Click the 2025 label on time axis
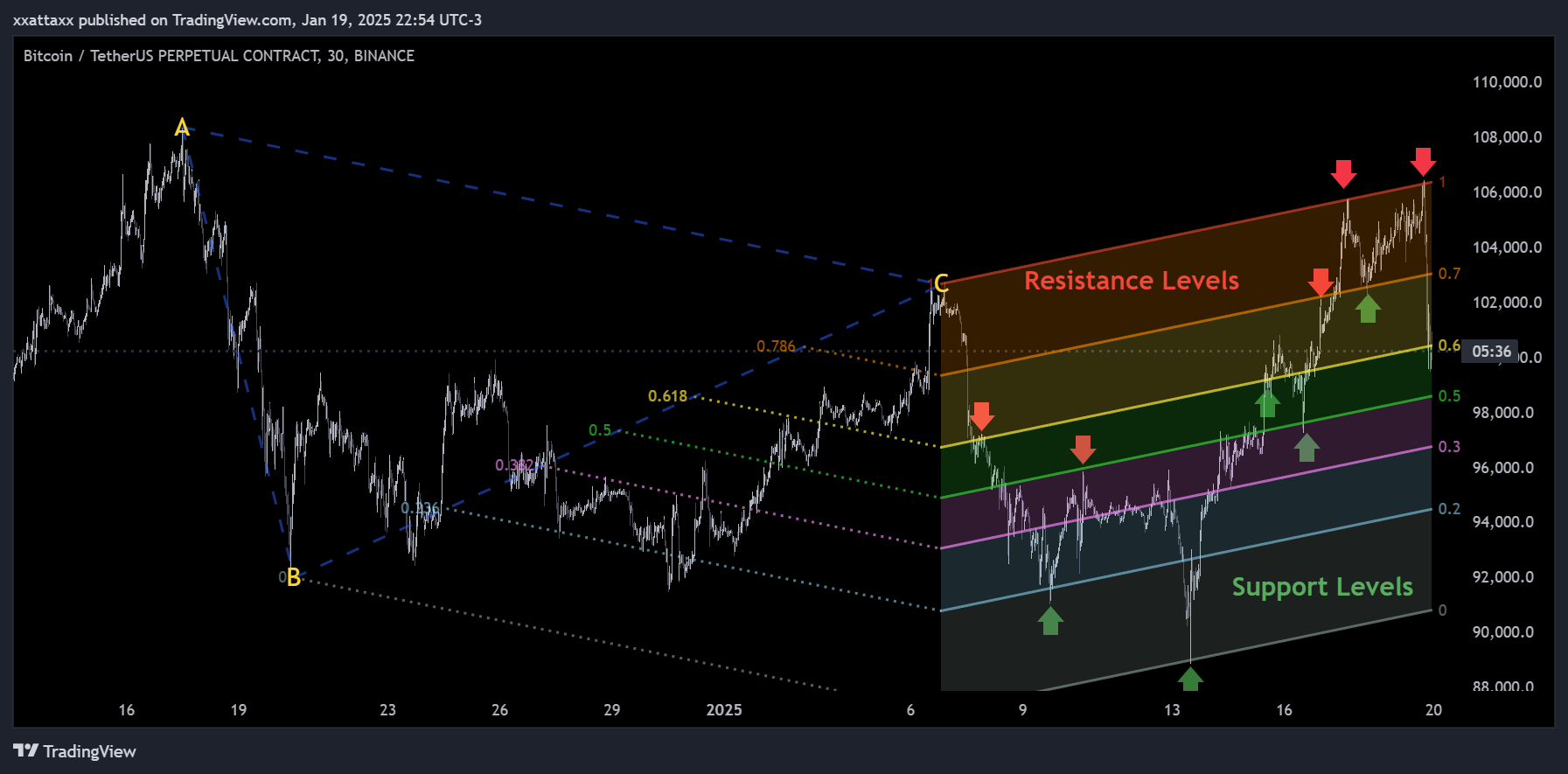1568x774 pixels. point(724,710)
